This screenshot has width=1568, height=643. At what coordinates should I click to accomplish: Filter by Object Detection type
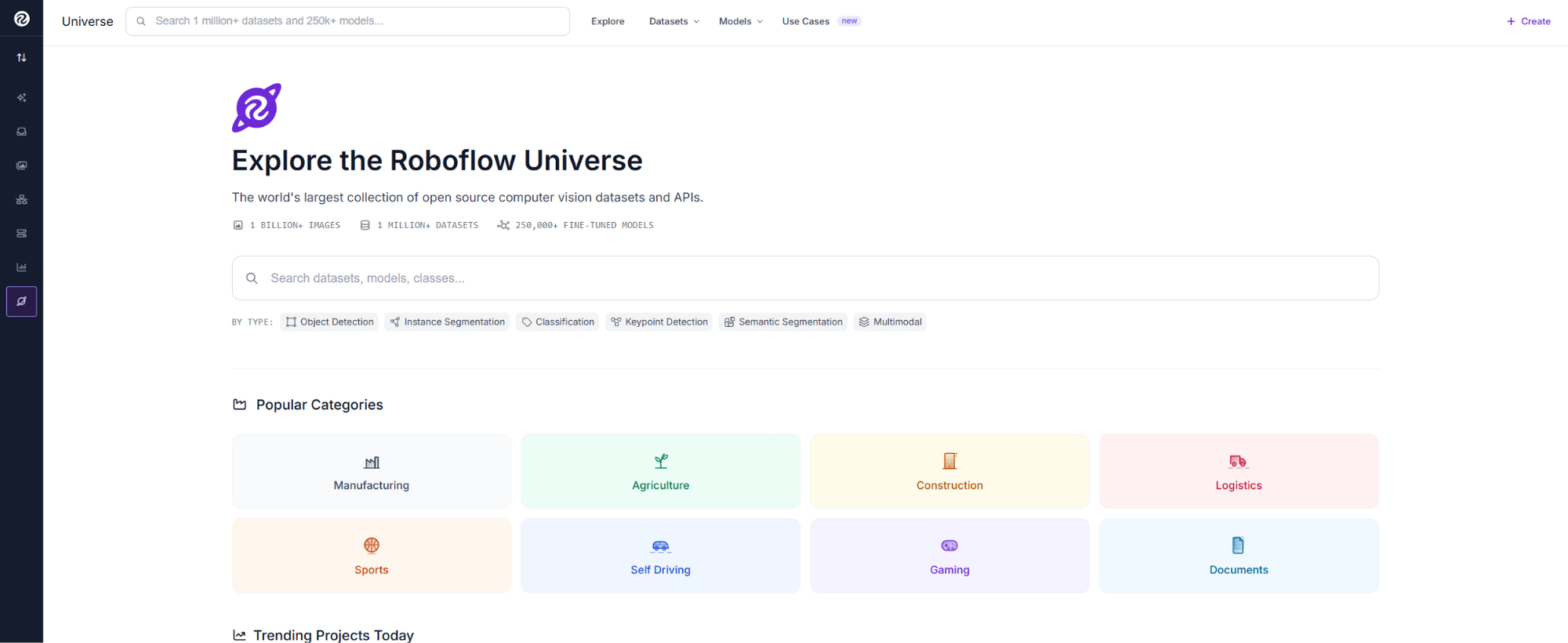(x=329, y=322)
